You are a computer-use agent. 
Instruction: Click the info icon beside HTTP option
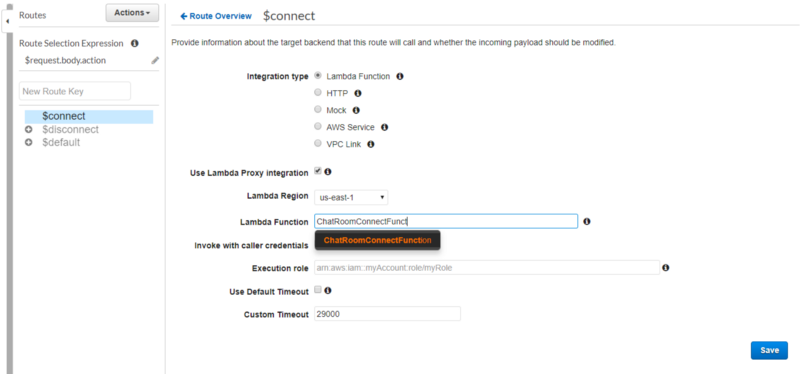click(x=358, y=93)
